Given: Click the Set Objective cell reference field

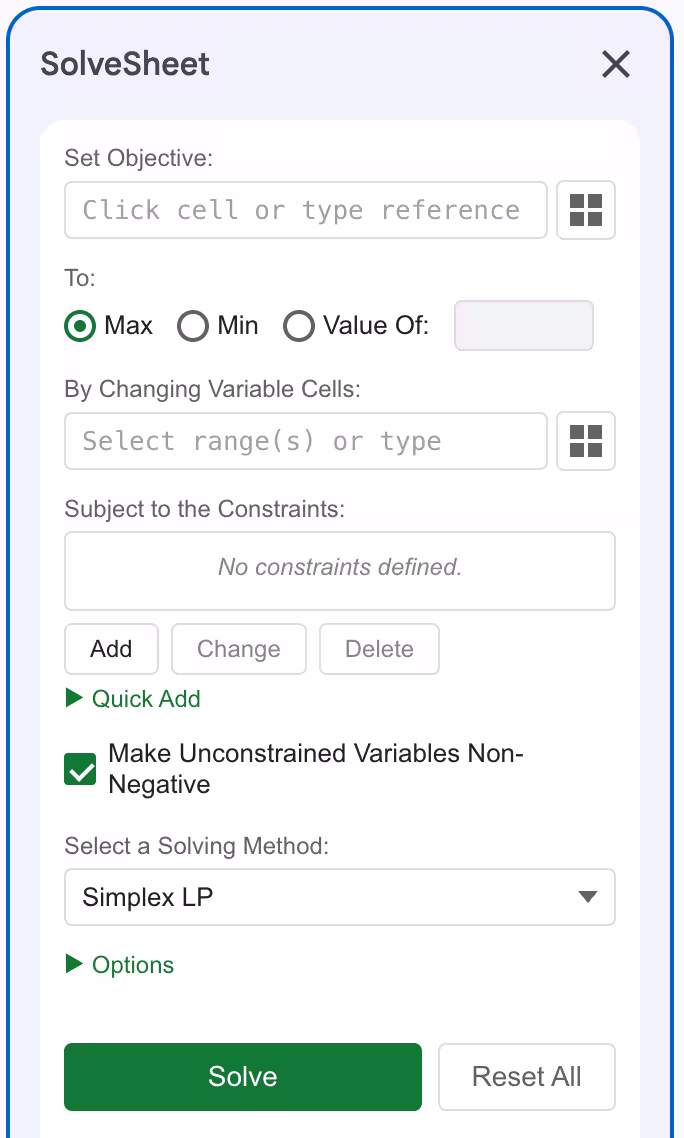Looking at the screenshot, I should pos(306,210).
